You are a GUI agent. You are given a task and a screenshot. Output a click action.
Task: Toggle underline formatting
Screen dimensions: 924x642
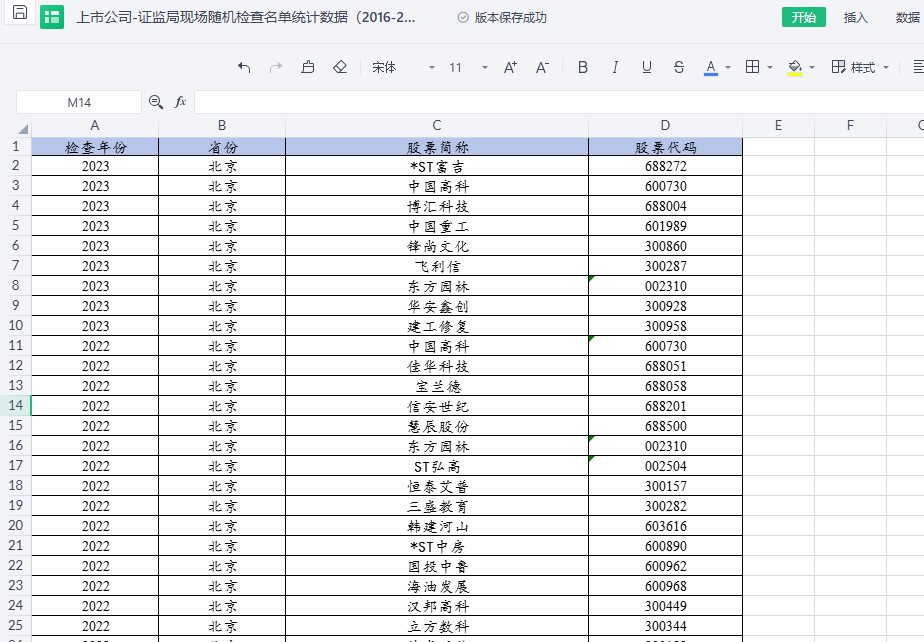[647, 67]
